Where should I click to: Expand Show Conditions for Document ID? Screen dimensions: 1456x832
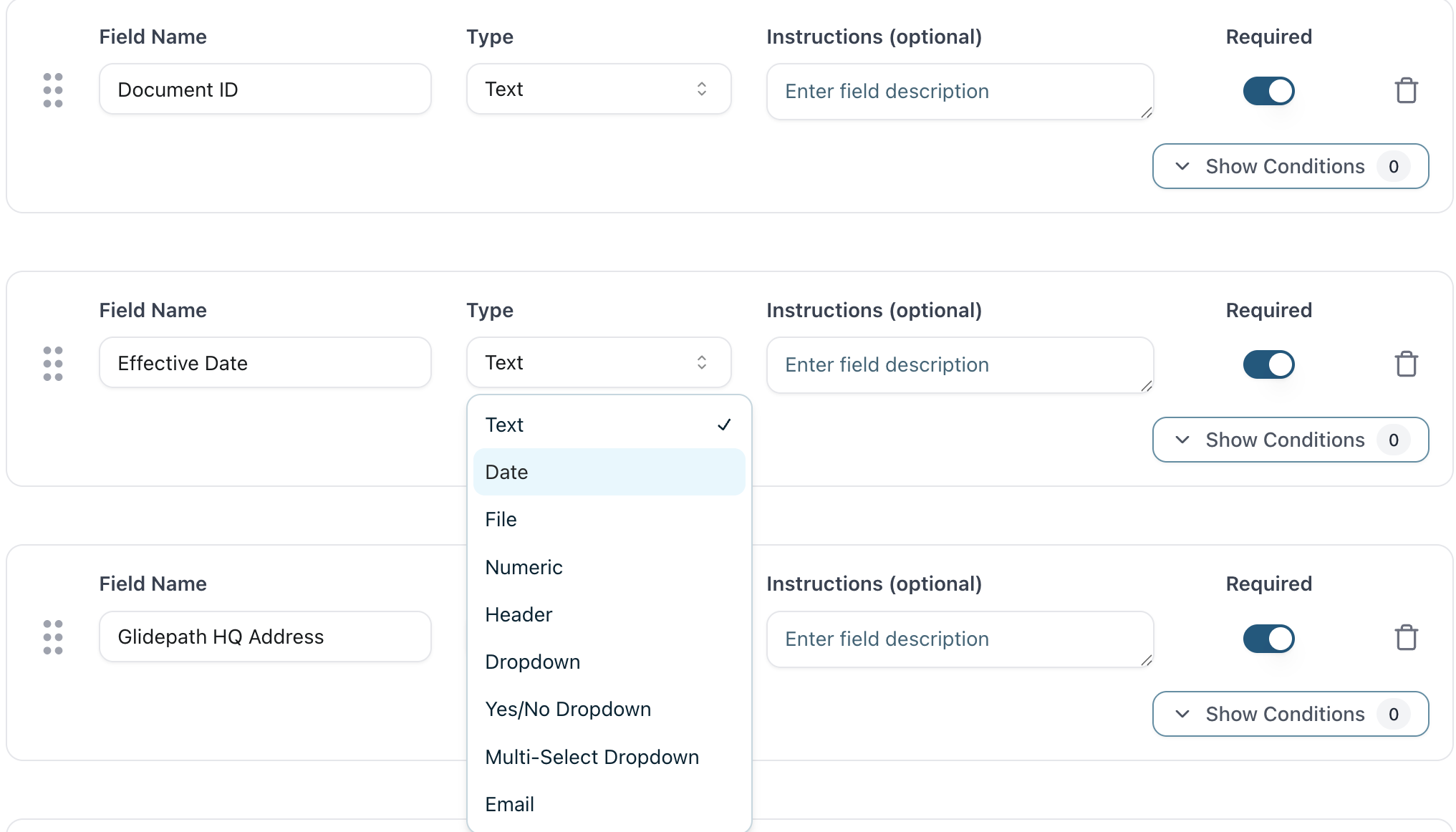coord(1290,167)
